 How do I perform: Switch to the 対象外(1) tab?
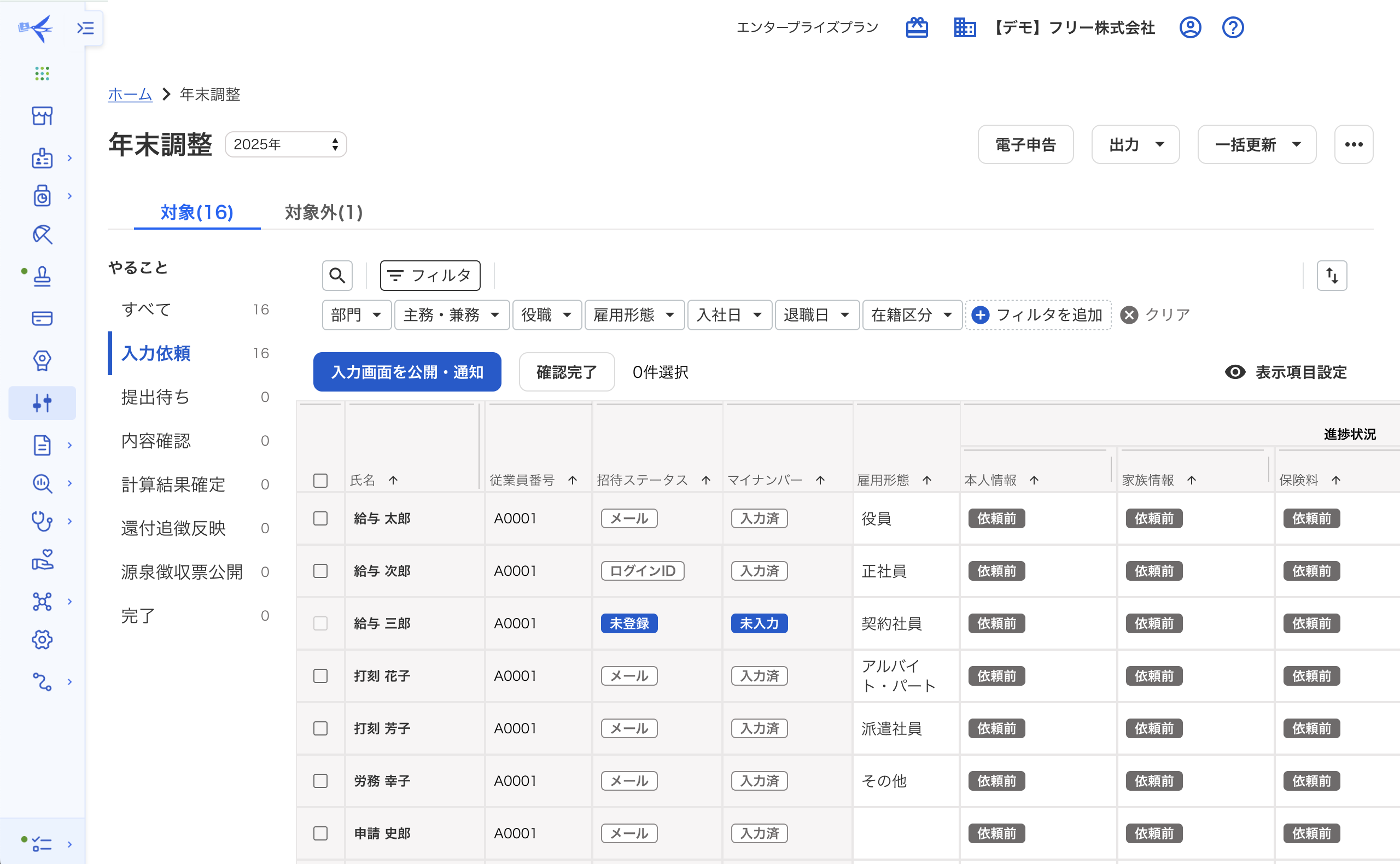(323, 213)
